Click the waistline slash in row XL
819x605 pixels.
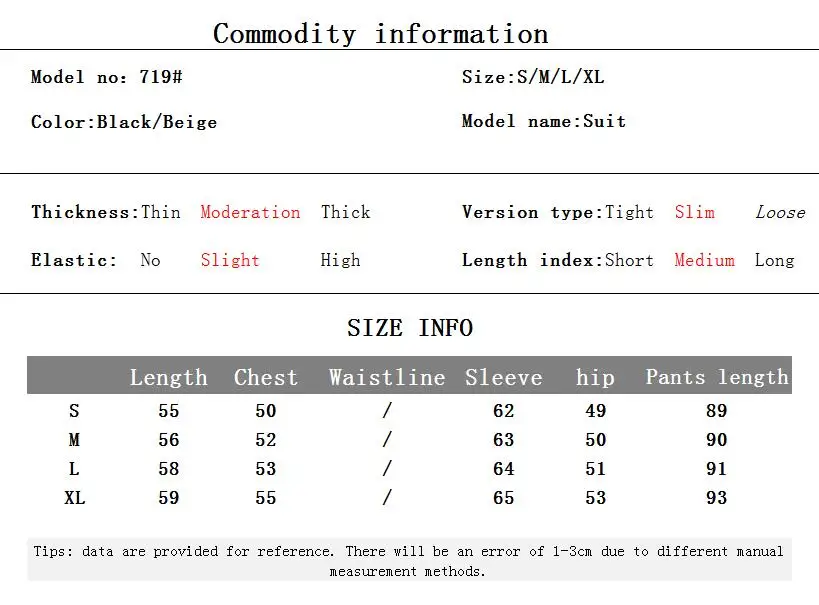[x=387, y=497]
